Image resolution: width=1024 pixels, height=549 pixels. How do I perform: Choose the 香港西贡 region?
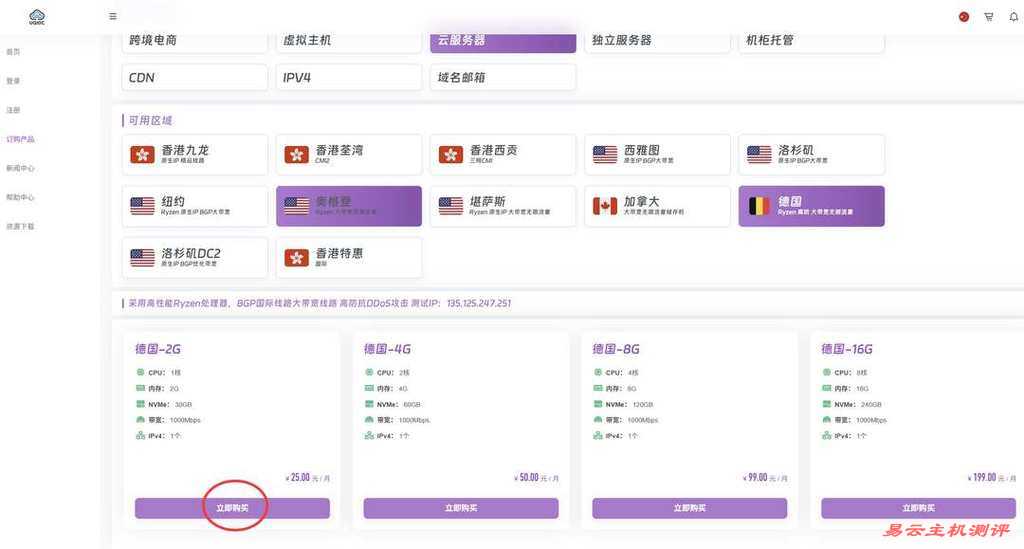click(x=503, y=155)
